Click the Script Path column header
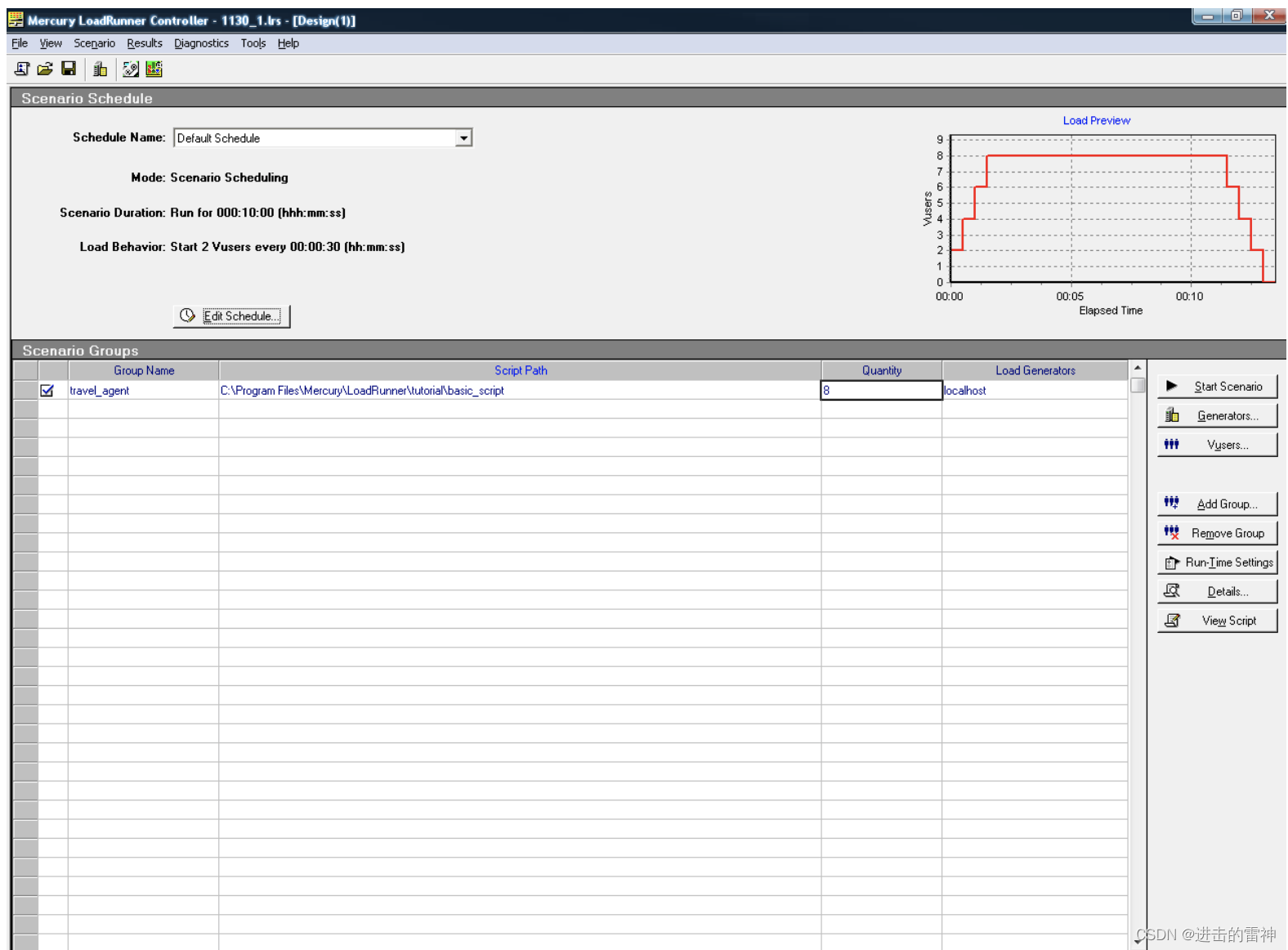Viewport: 1288px width, 950px height. coord(521,370)
